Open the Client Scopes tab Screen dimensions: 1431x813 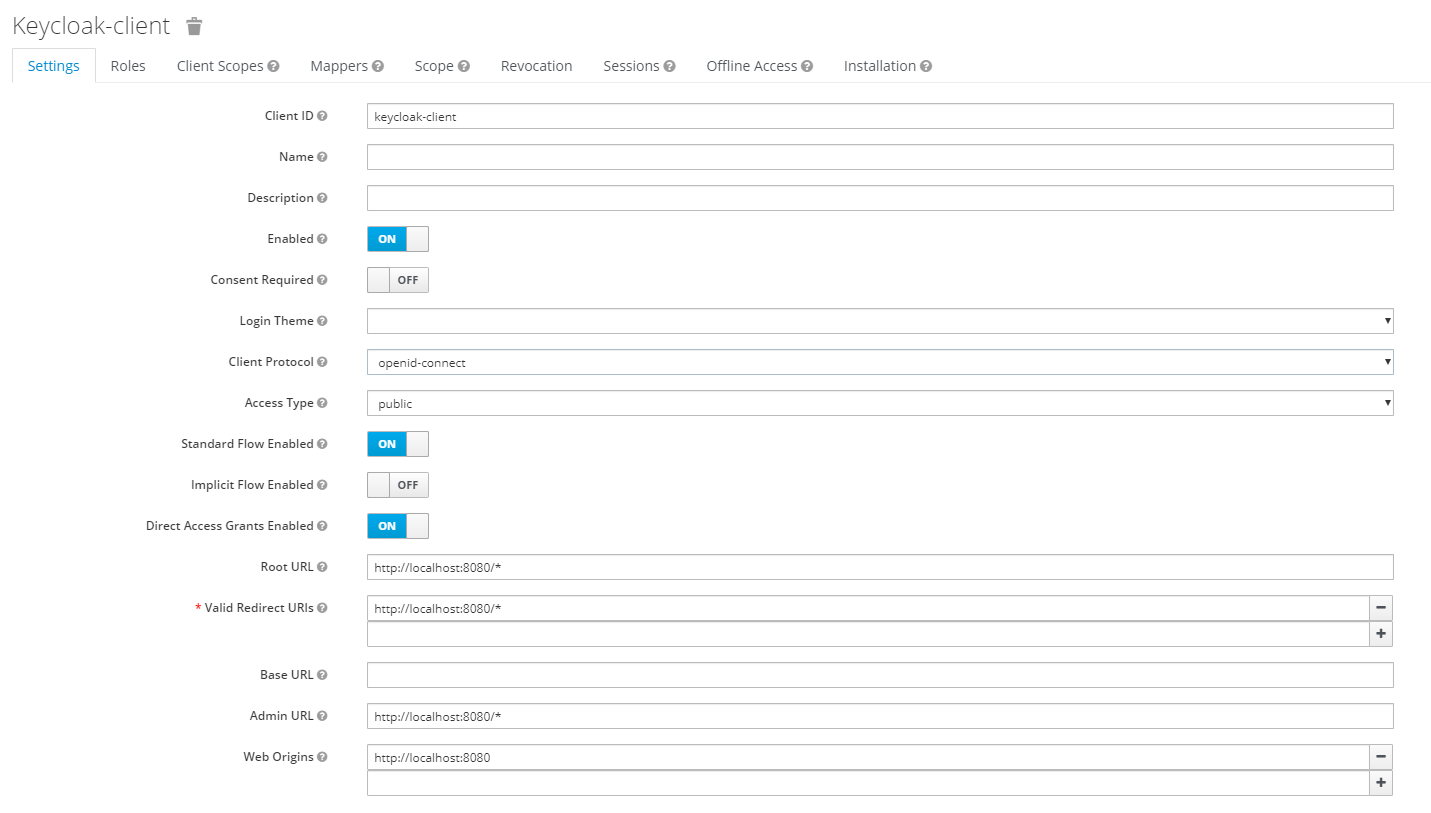point(220,66)
